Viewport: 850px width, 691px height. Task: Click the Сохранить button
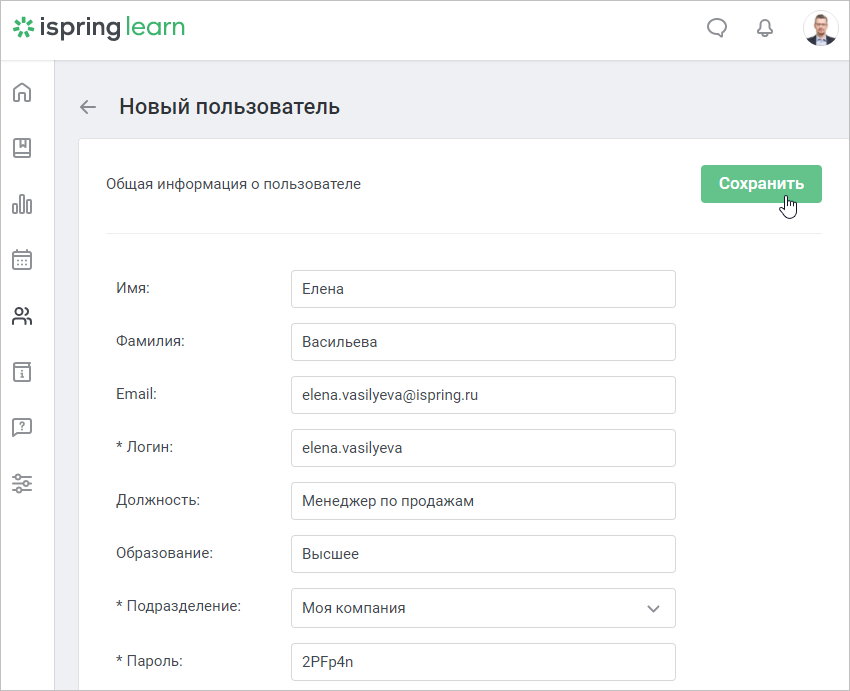click(761, 184)
